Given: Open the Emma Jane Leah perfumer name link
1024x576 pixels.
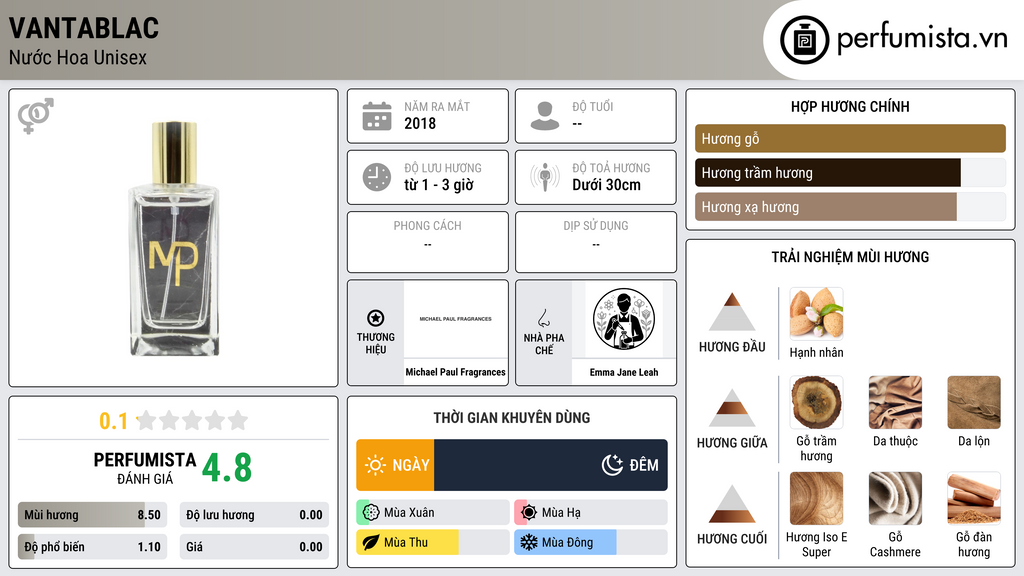Looking at the screenshot, I should (624, 372).
